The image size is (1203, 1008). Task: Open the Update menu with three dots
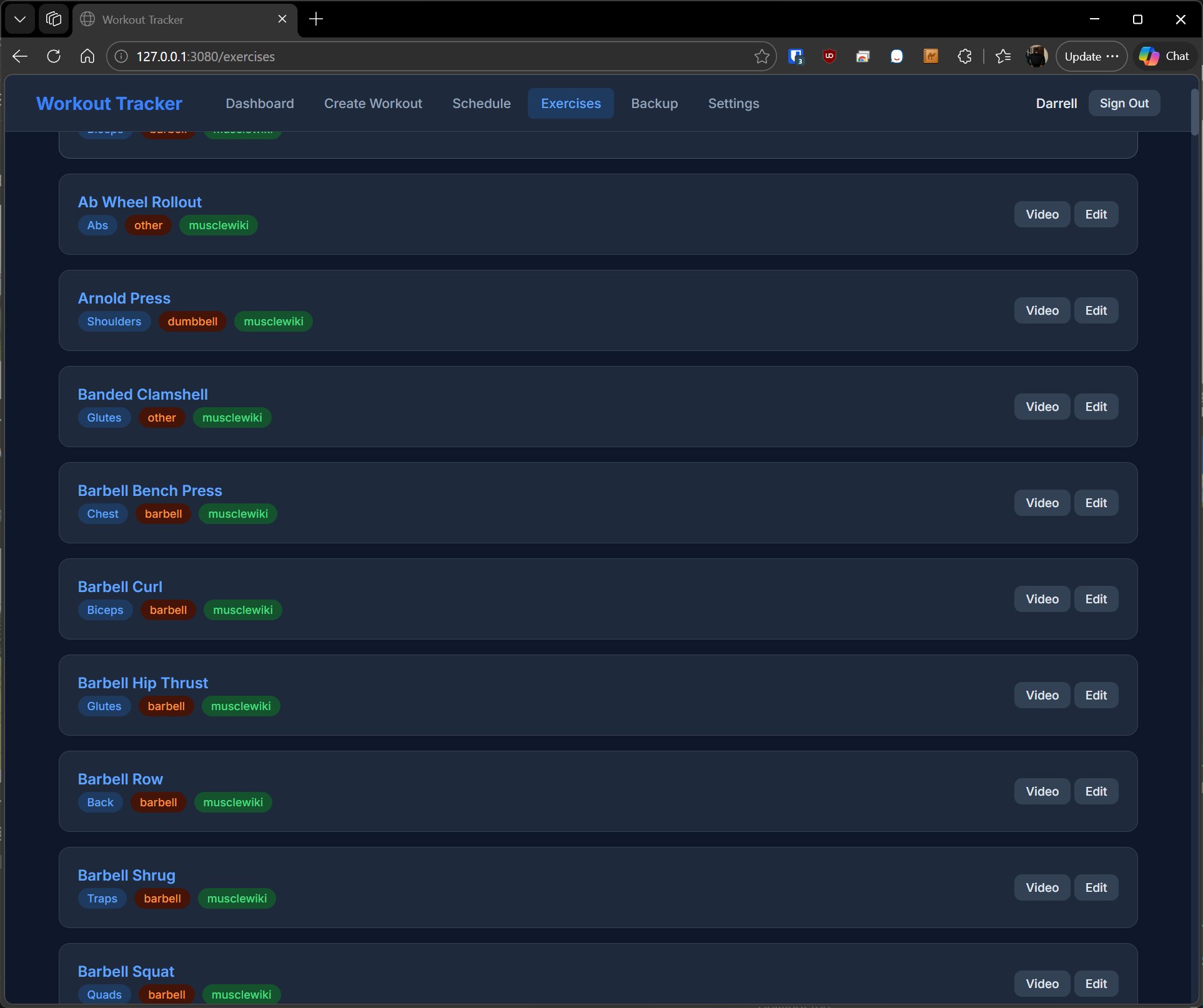[1091, 56]
